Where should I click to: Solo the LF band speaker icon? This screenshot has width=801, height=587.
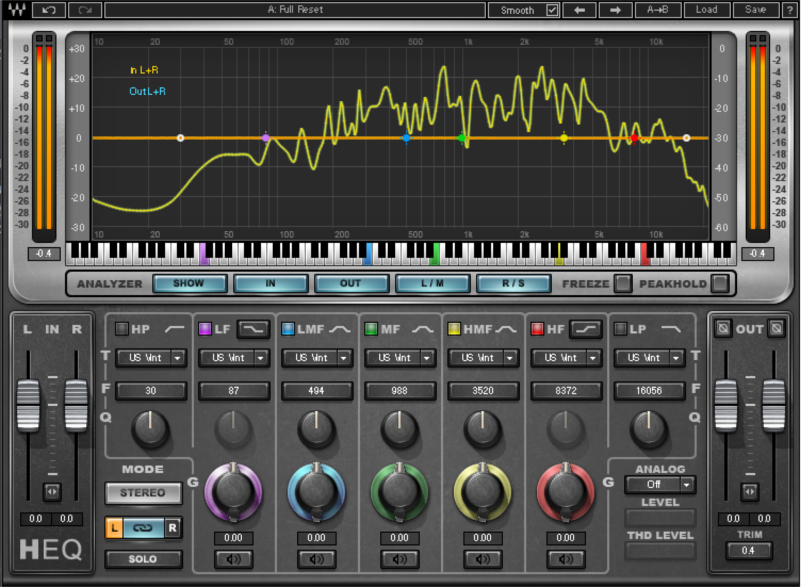click(x=233, y=559)
